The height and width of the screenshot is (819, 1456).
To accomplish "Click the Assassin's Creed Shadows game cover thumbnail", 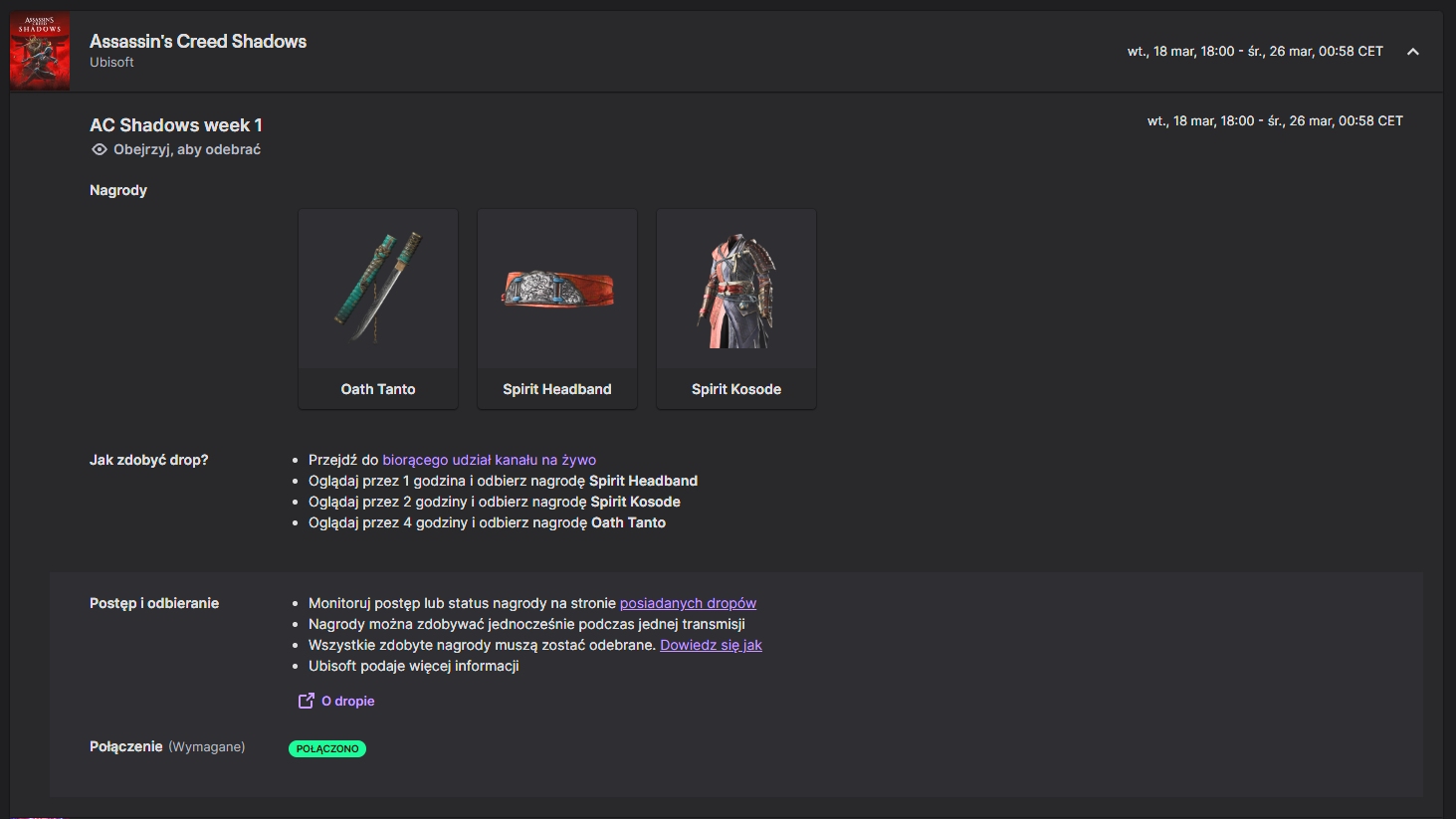I will [40, 51].
